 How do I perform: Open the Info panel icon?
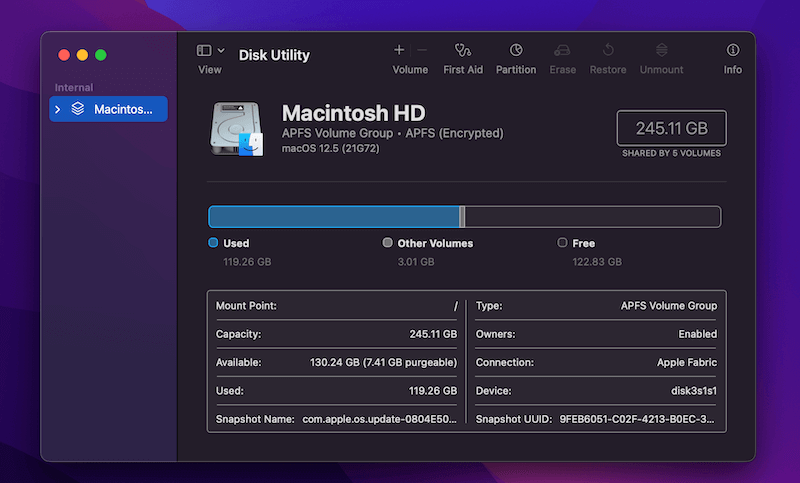(733, 50)
